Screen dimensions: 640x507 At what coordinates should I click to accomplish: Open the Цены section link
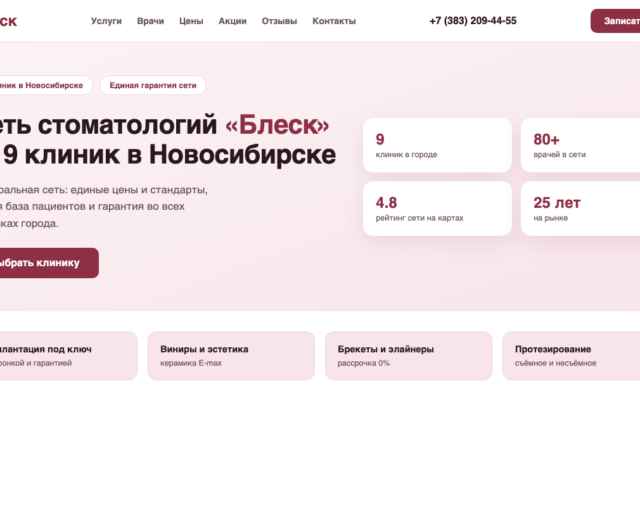pyautogui.click(x=191, y=21)
